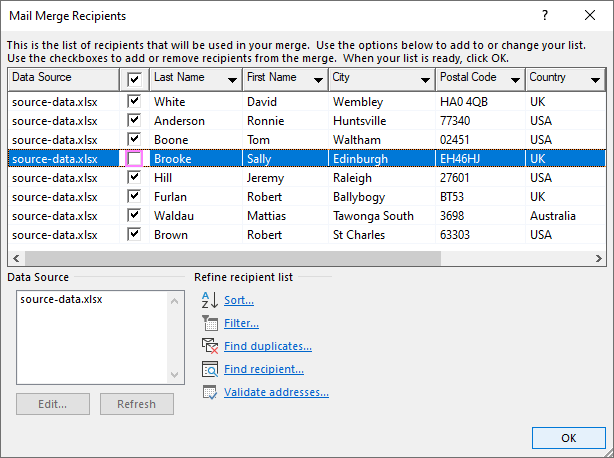This screenshot has height=458, width=614.
Task: Select the Tawonga South city cell
Action: 382,216
